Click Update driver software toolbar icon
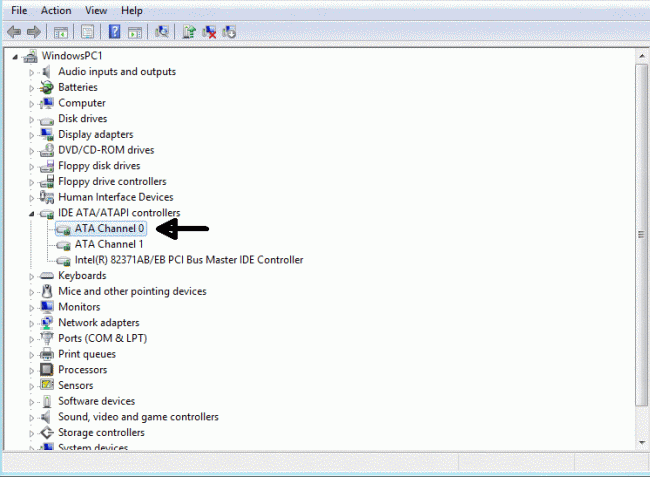Image resolution: width=650 pixels, height=477 pixels. tap(189, 32)
